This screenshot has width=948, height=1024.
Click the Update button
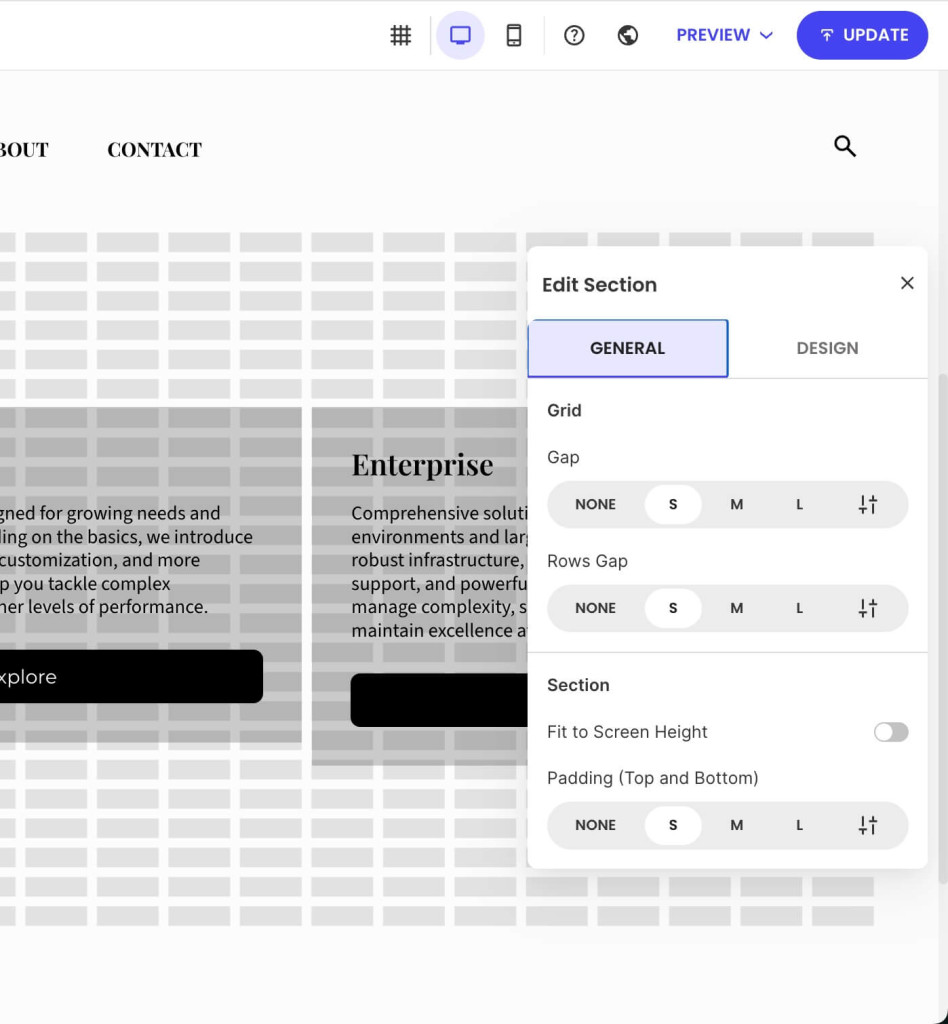[x=862, y=35]
